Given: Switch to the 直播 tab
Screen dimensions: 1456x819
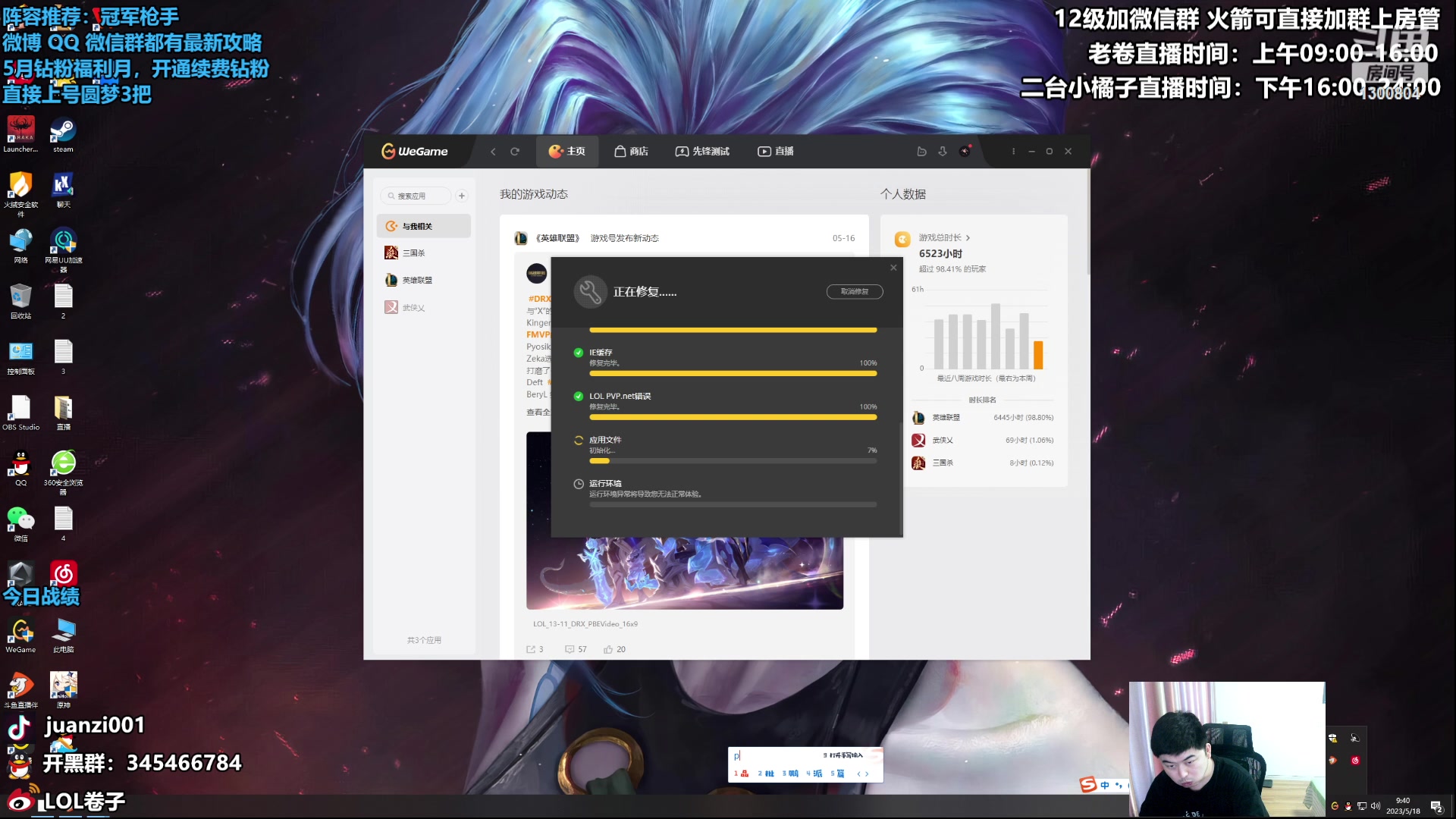Looking at the screenshot, I should click(x=775, y=152).
